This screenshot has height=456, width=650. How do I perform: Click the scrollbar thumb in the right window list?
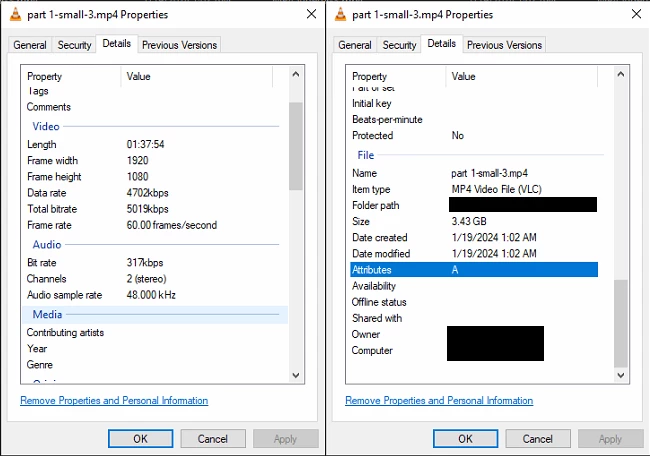621,324
